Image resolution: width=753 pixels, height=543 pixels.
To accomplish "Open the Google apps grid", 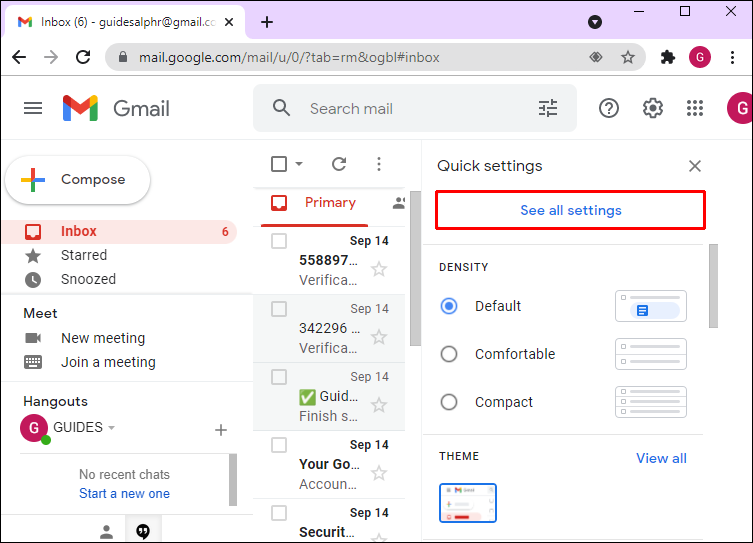I will 694,109.
